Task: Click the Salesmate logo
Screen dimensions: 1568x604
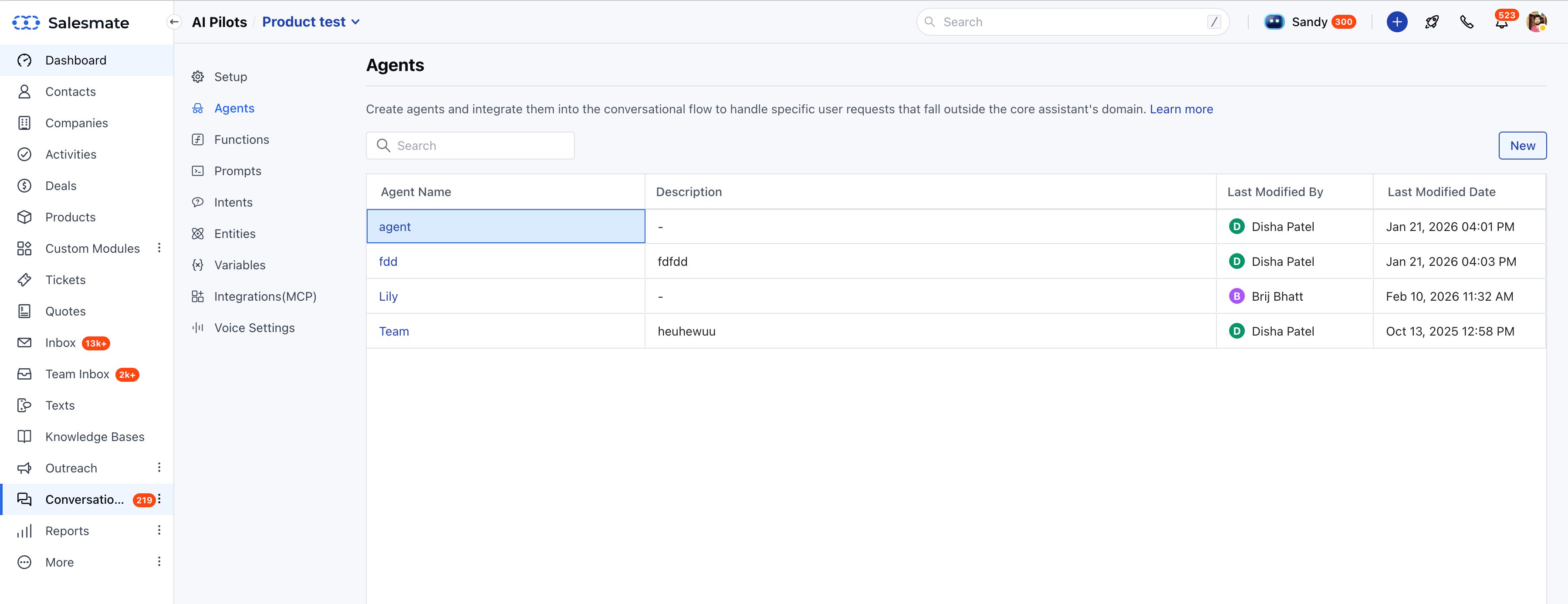Action: [71, 23]
